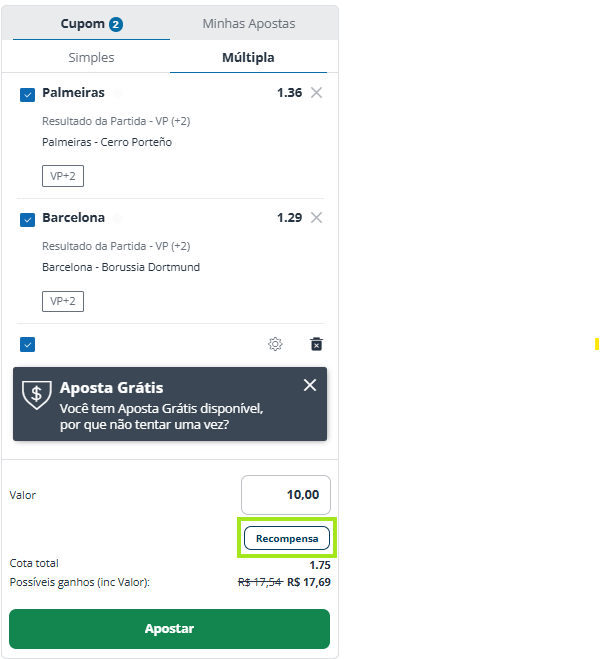Click the Aposta Grátis banner text
Viewport: 600px width, 659px height.
pos(161,416)
